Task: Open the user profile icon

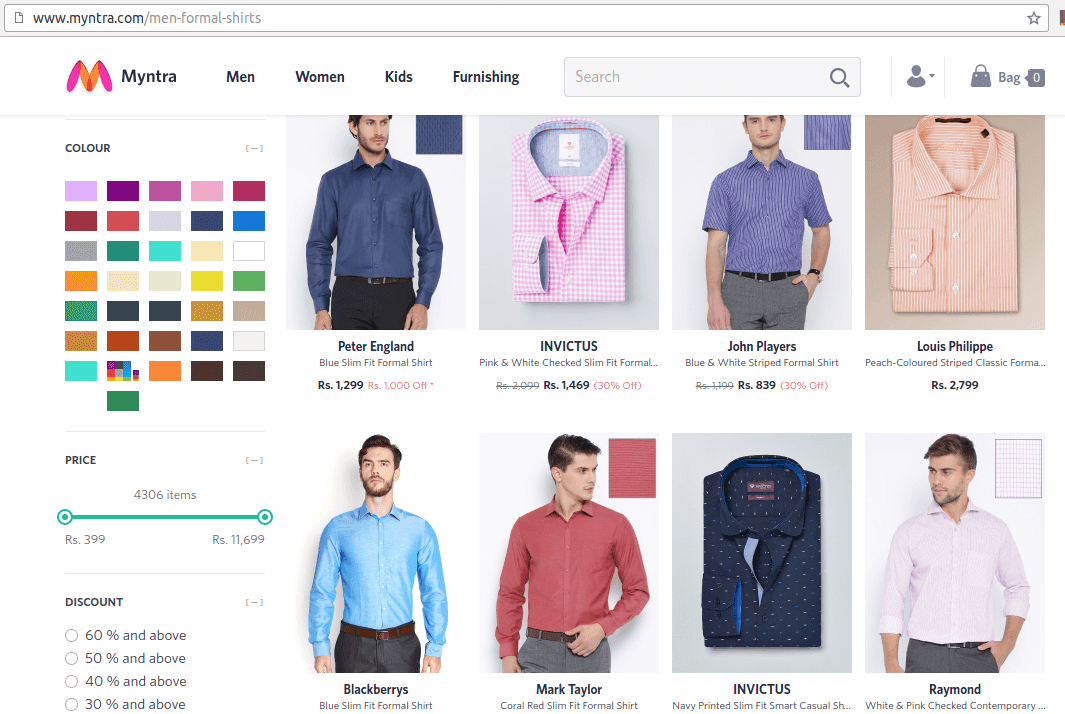Action: point(916,76)
